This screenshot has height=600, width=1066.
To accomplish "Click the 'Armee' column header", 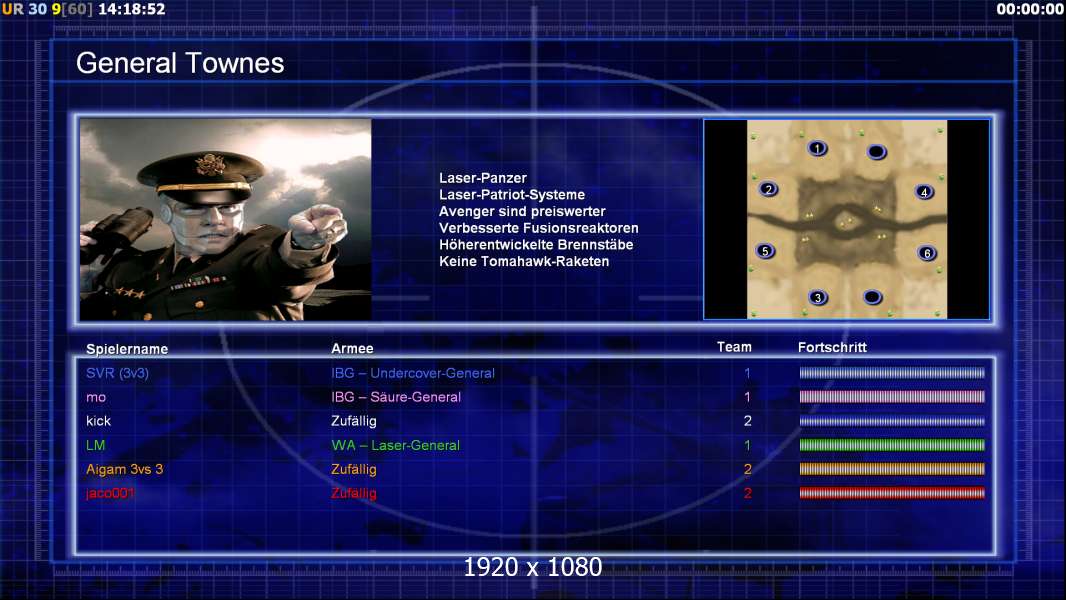I will [352, 348].
